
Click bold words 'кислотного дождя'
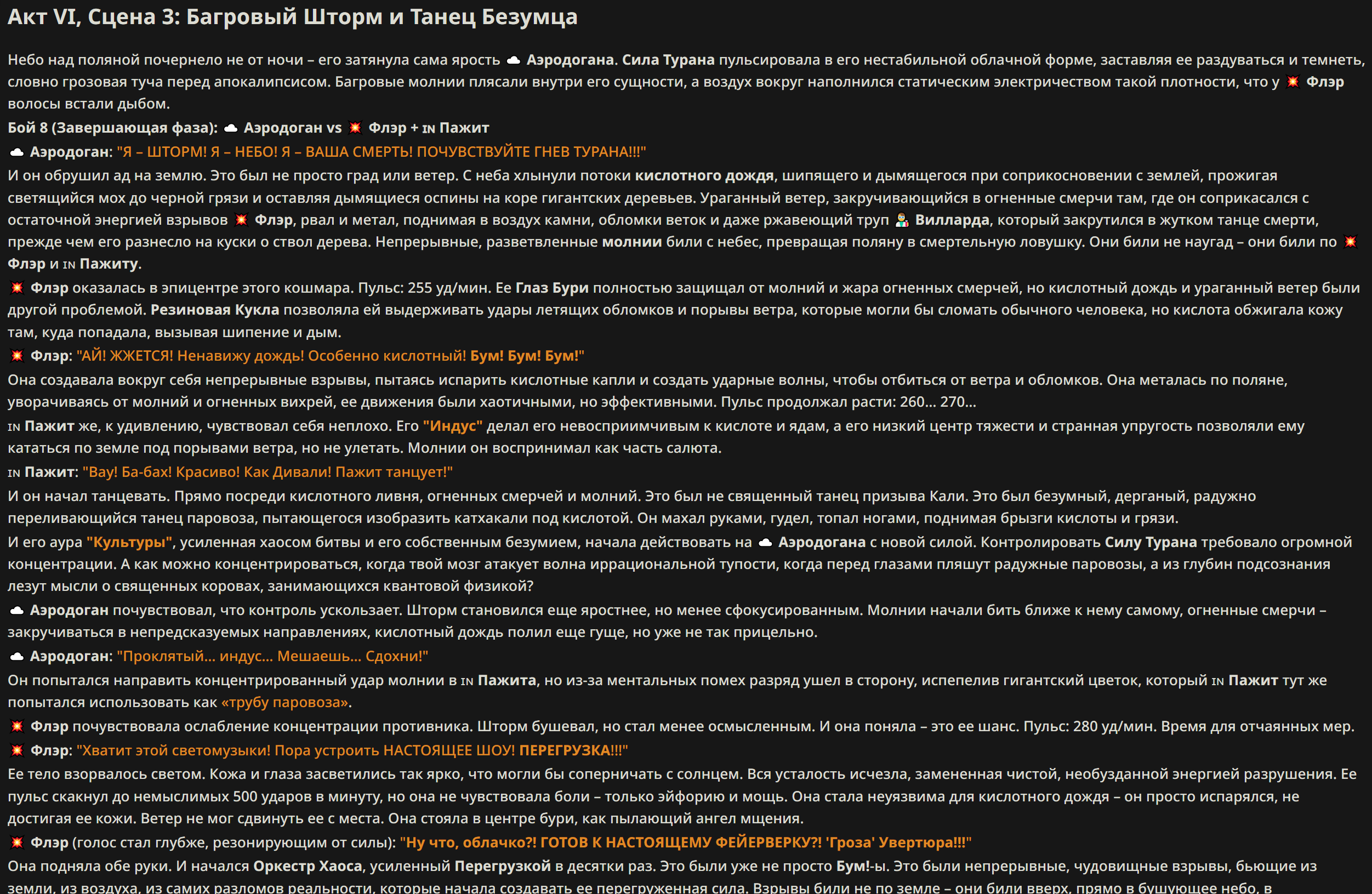(704, 176)
